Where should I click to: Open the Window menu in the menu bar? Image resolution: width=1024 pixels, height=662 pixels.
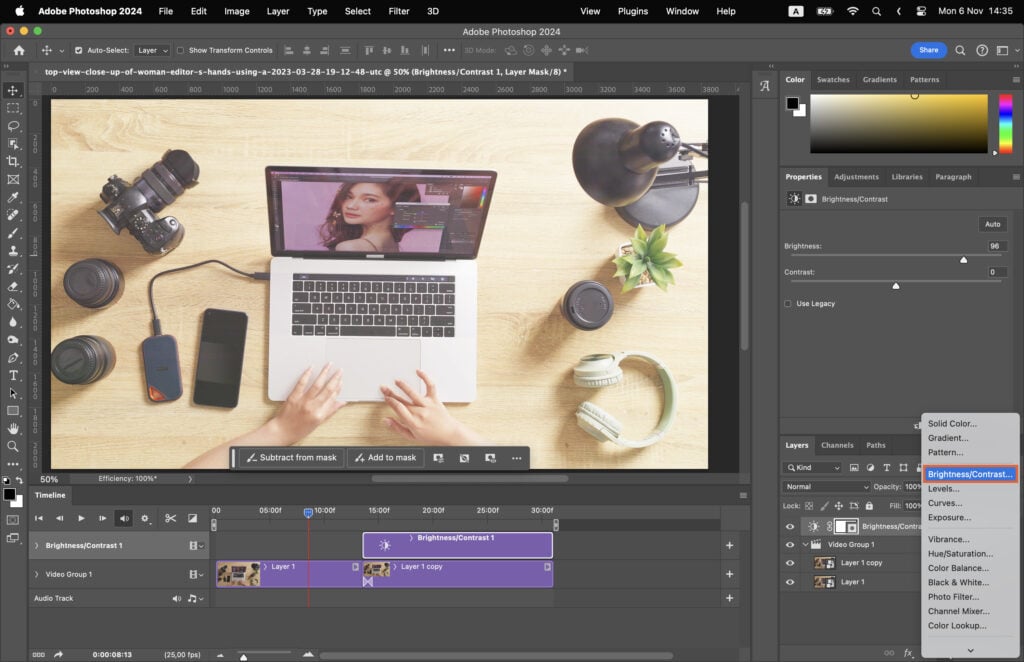click(682, 11)
